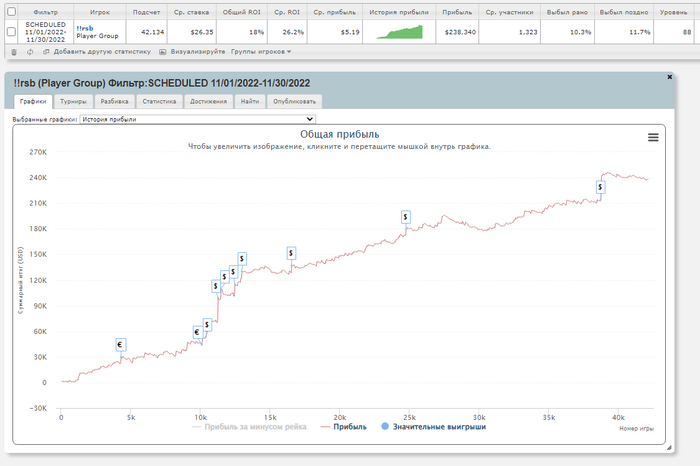700x466 pixels.
Task: Sort by Прибыль column header
Action: click(x=457, y=12)
